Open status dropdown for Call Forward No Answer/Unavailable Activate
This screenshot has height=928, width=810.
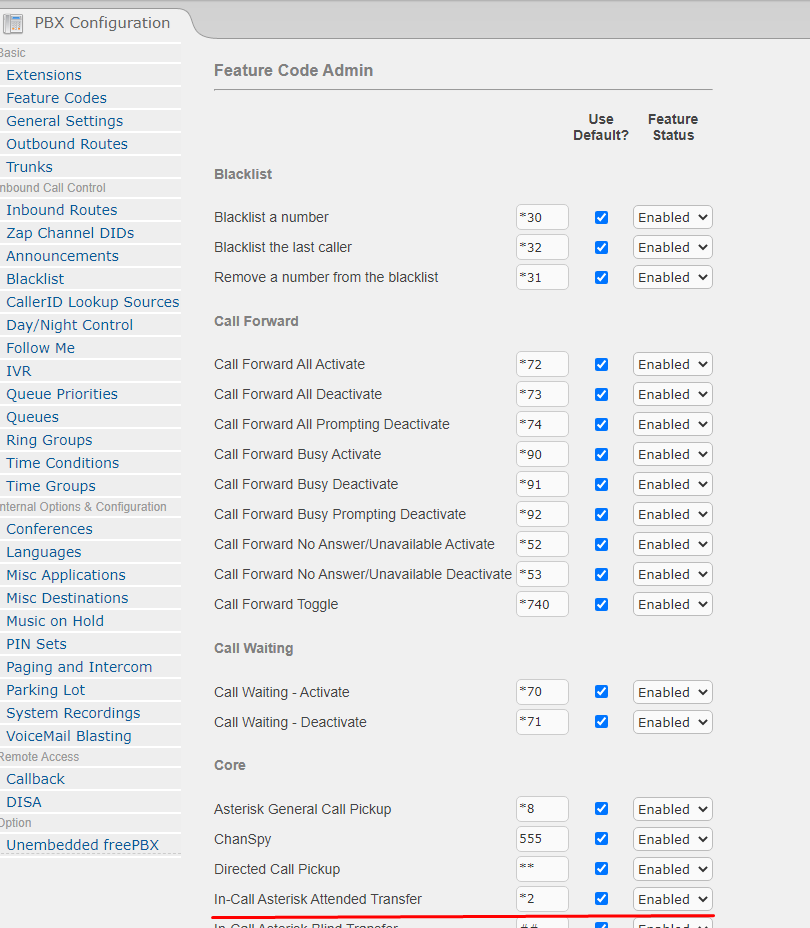point(673,544)
